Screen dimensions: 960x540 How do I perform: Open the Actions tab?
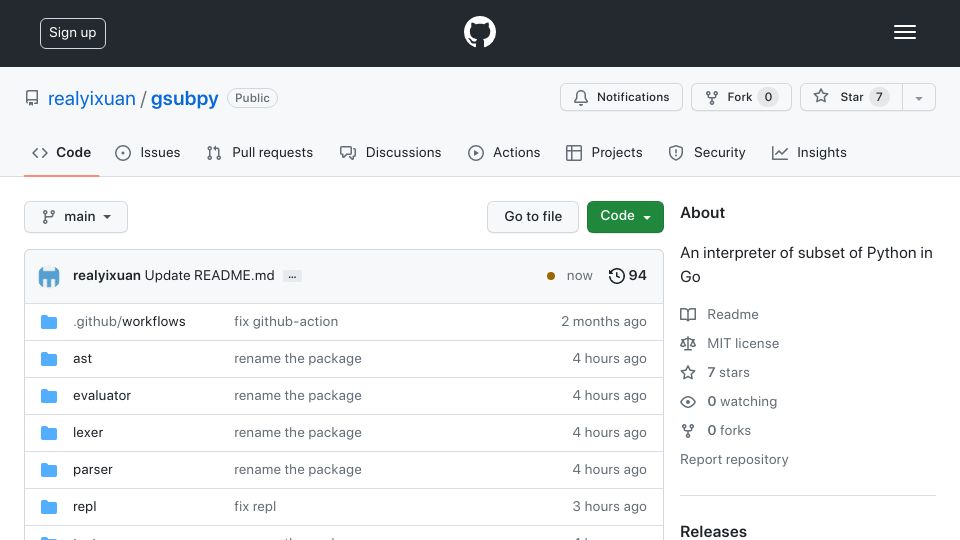click(x=504, y=152)
